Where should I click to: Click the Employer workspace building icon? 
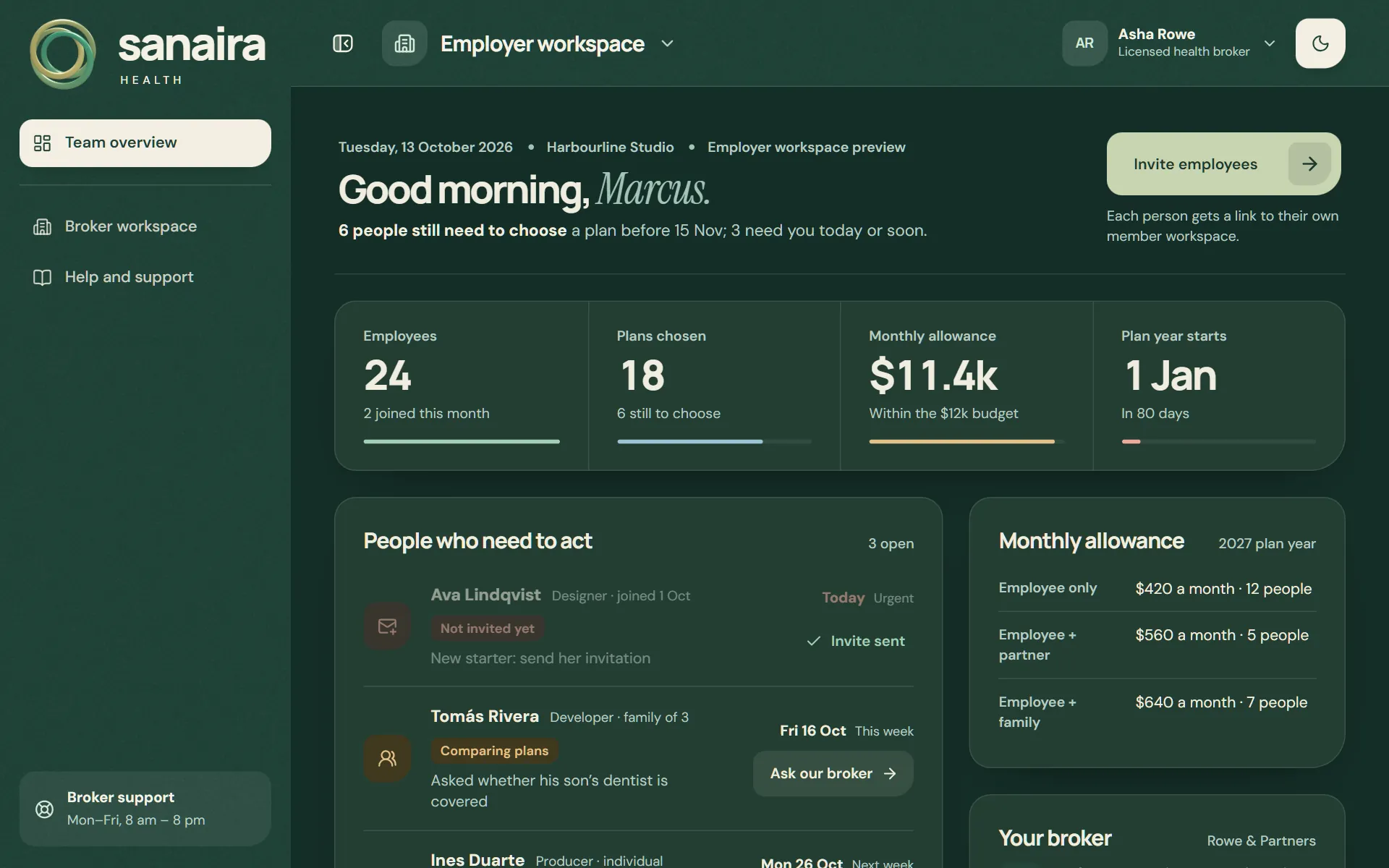click(x=404, y=43)
